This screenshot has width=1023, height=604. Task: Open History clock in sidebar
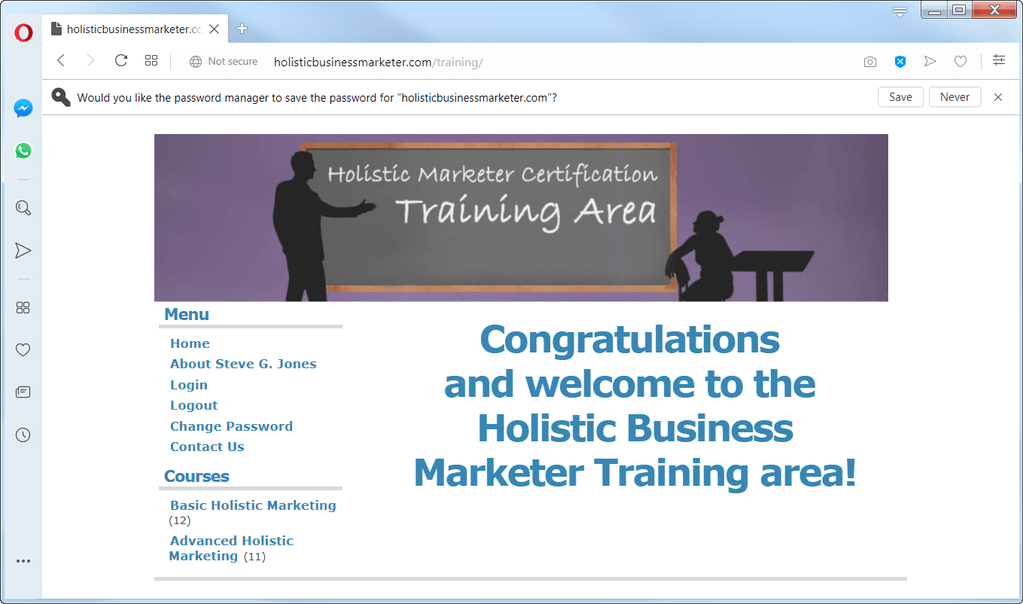pos(23,435)
